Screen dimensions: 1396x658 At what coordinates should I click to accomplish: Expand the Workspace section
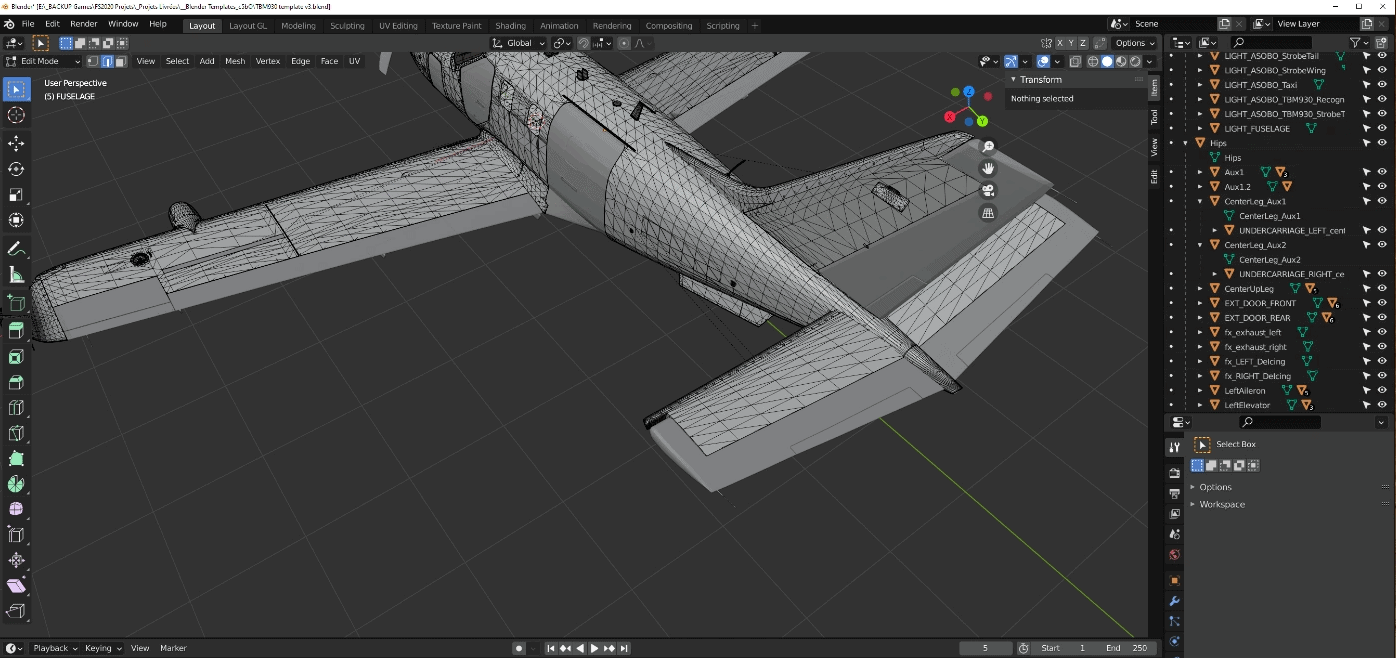pos(1222,504)
